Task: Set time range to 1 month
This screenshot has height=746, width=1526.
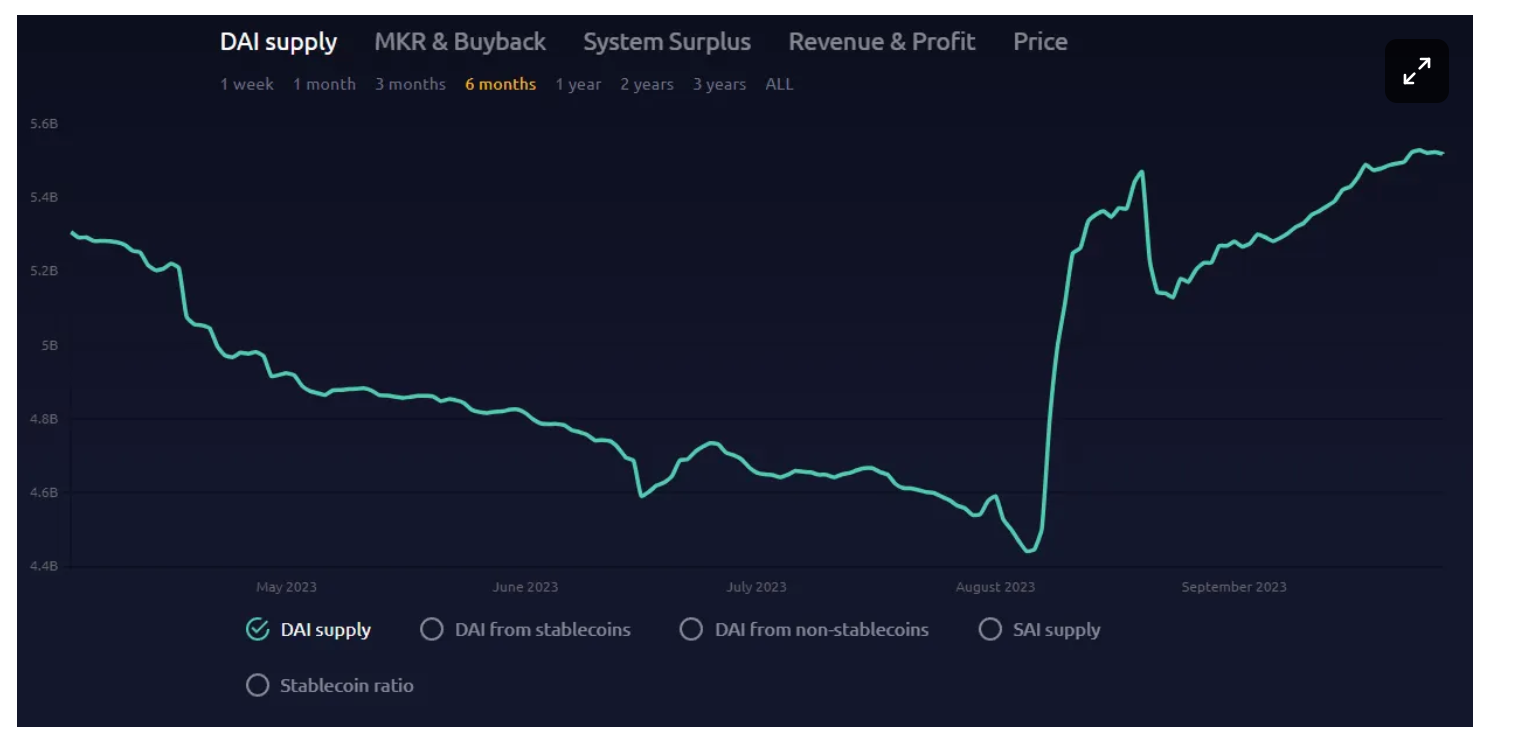Action: (x=324, y=85)
